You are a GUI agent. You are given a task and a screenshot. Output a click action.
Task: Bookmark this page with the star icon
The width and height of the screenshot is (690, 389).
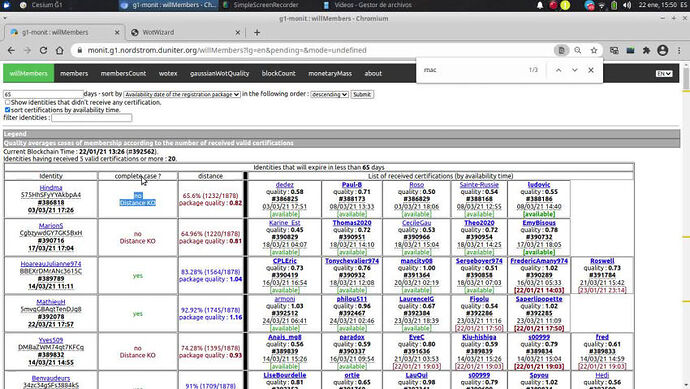pos(594,51)
